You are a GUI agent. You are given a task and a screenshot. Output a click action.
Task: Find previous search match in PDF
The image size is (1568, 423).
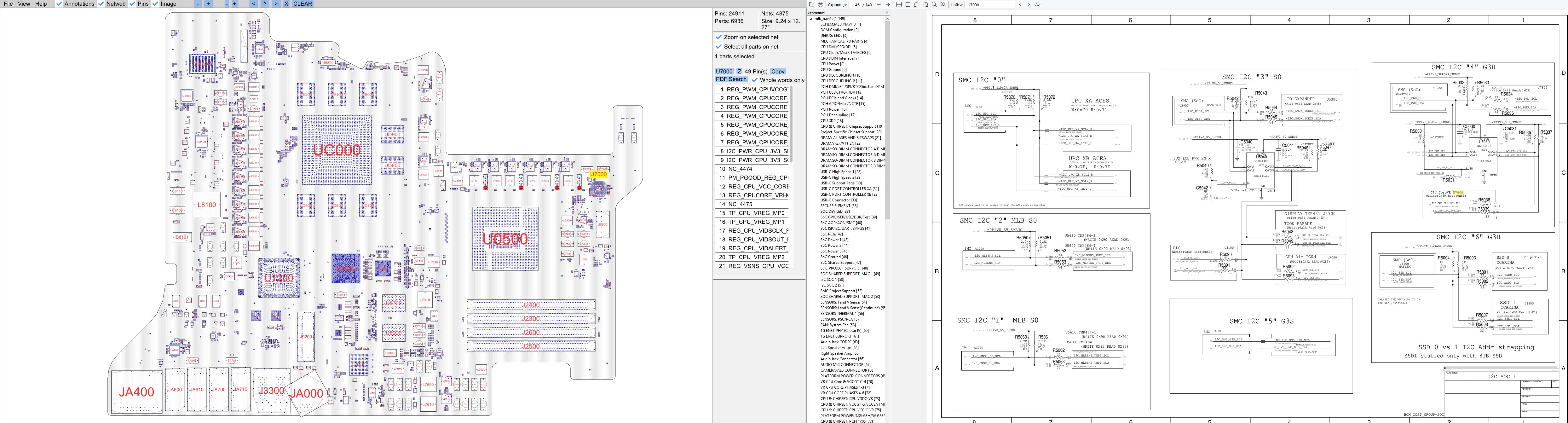1020,4
